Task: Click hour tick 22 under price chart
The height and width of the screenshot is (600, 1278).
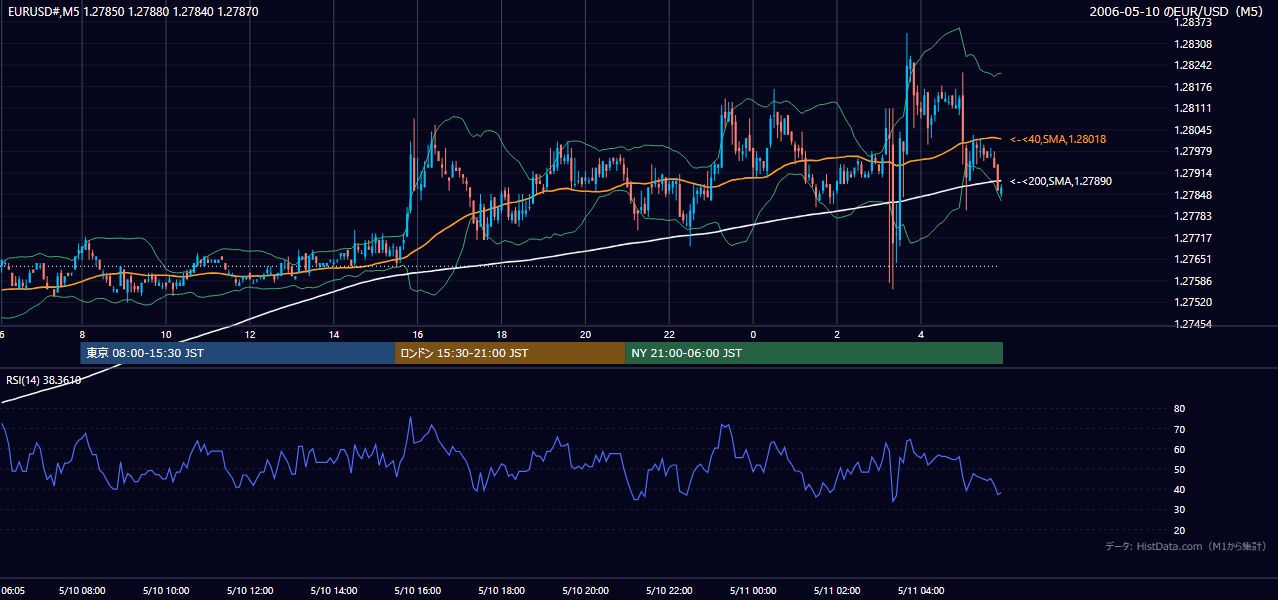Action: tap(670, 334)
